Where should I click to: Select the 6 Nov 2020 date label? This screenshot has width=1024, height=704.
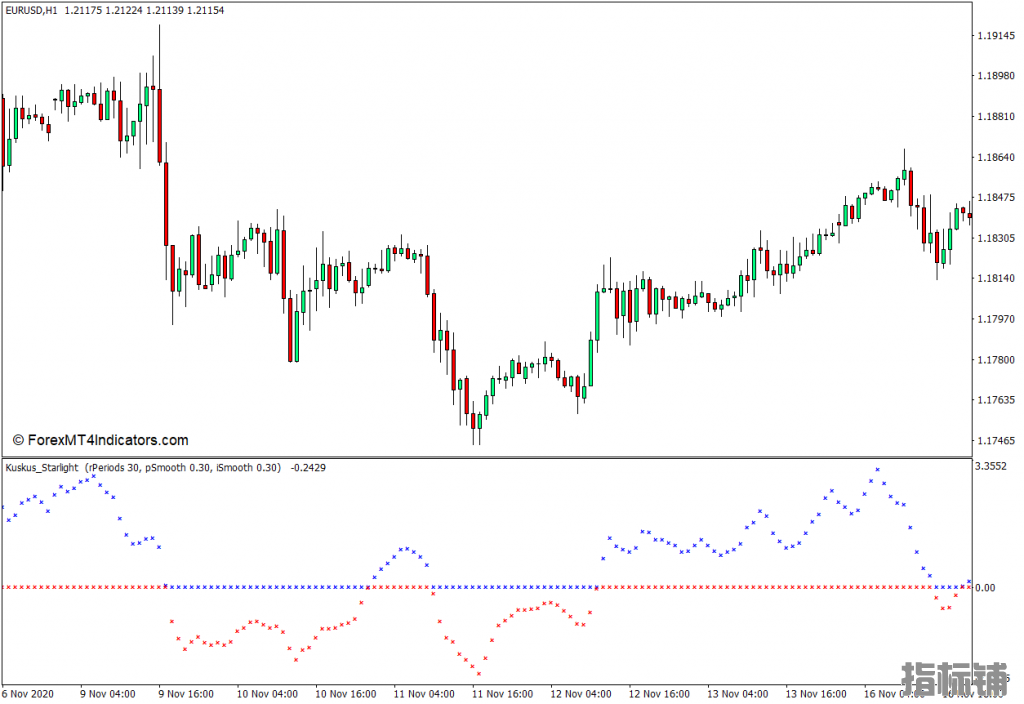[30, 693]
